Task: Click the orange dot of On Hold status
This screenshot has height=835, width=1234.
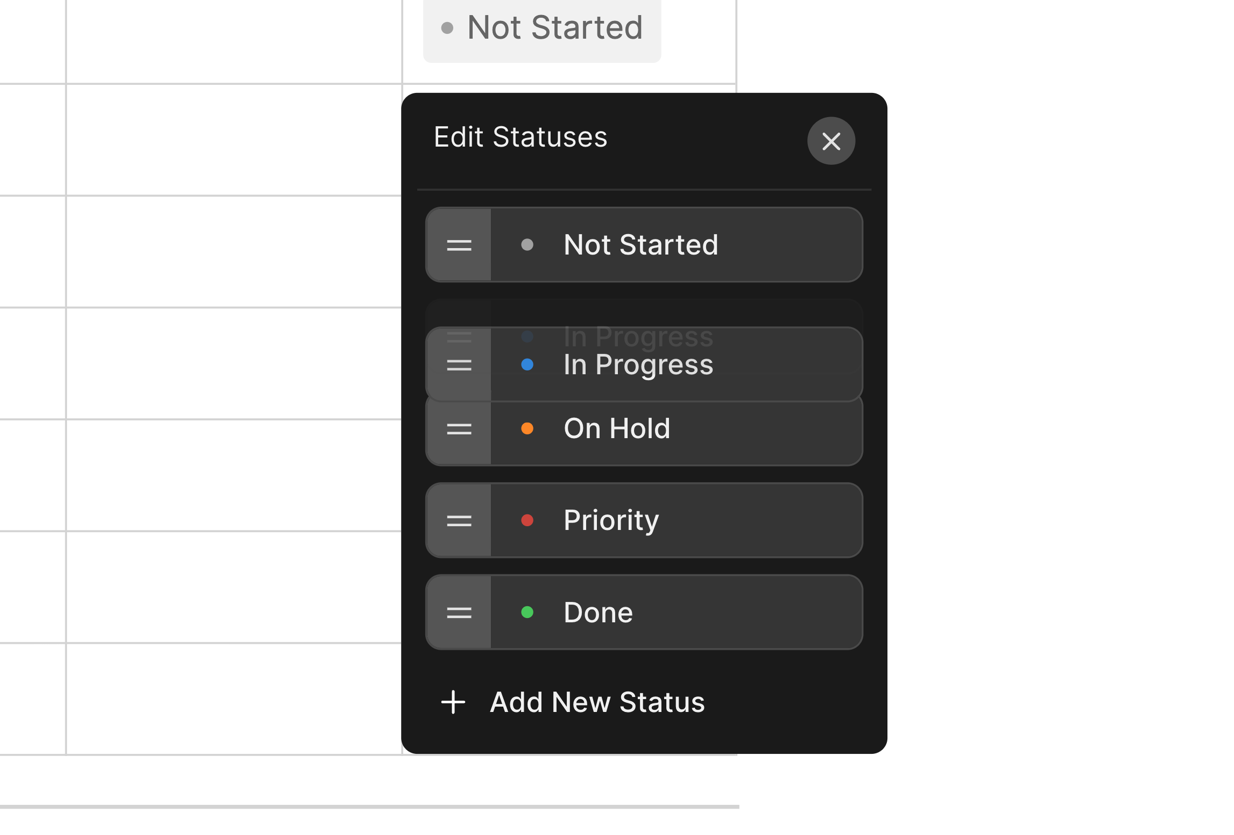Action: (x=527, y=429)
